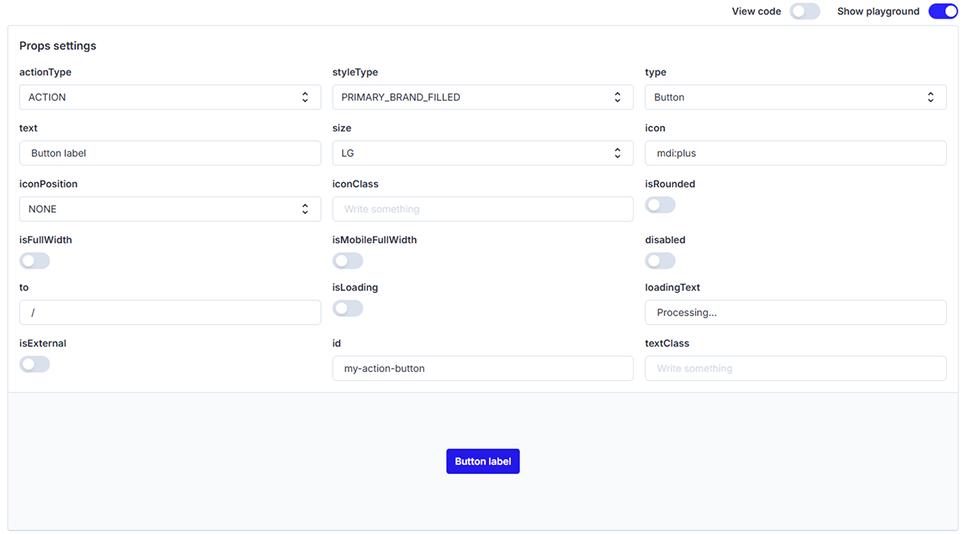Click the iconPosition field label

pos(48,184)
